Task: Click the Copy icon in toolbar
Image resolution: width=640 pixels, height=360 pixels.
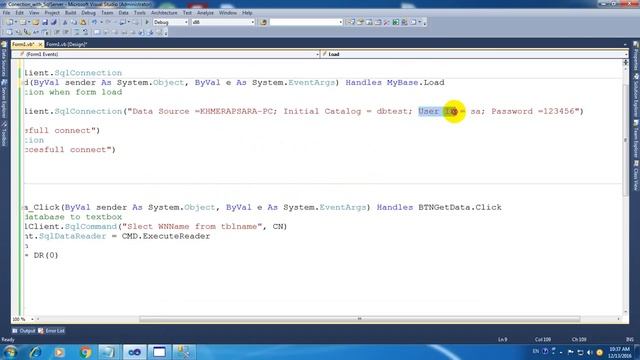Action: pos(74,22)
